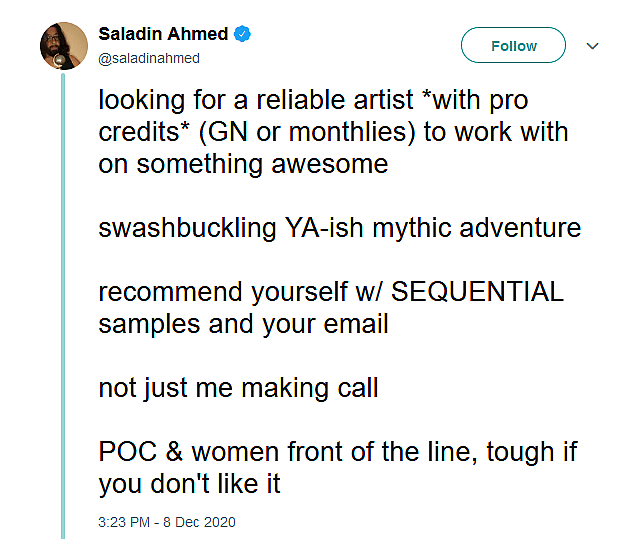Open the 3:23 PM - 8 Dec 2020 timestamp
The width and height of the screenshot is (640, 539).
166,522
